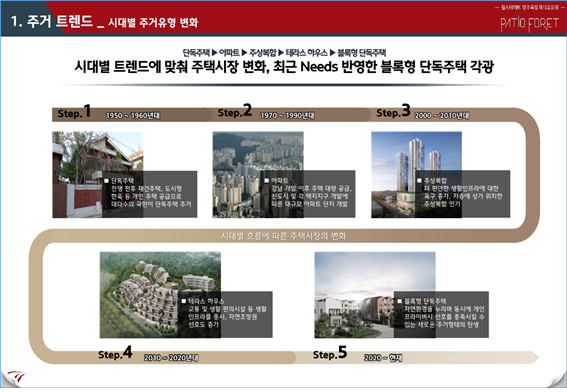Click the Step.4 label
The width and height of the screenshot is (567, 392).
pos(115,353)
